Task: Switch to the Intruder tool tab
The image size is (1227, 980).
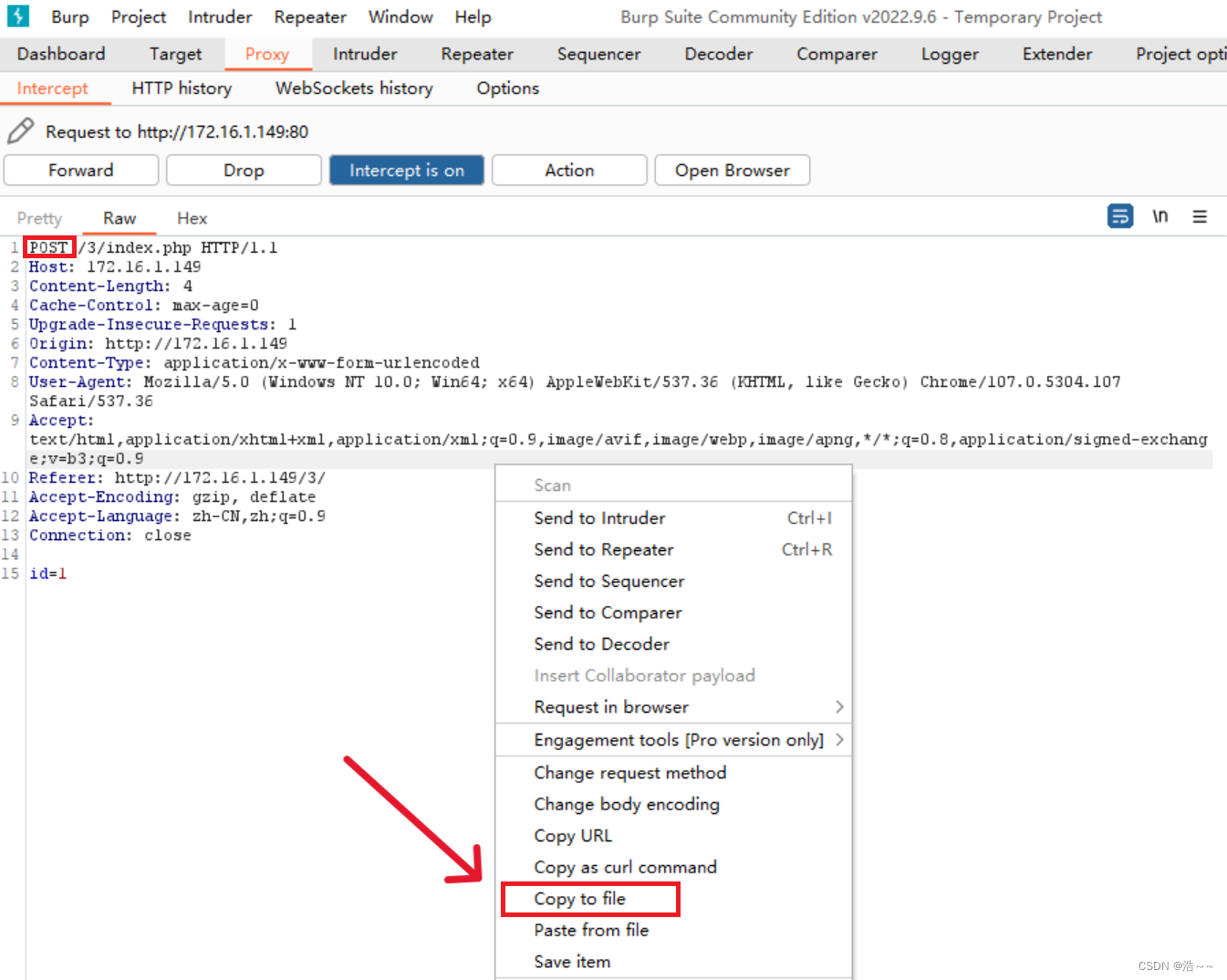Action: click(x=365, y=54)
